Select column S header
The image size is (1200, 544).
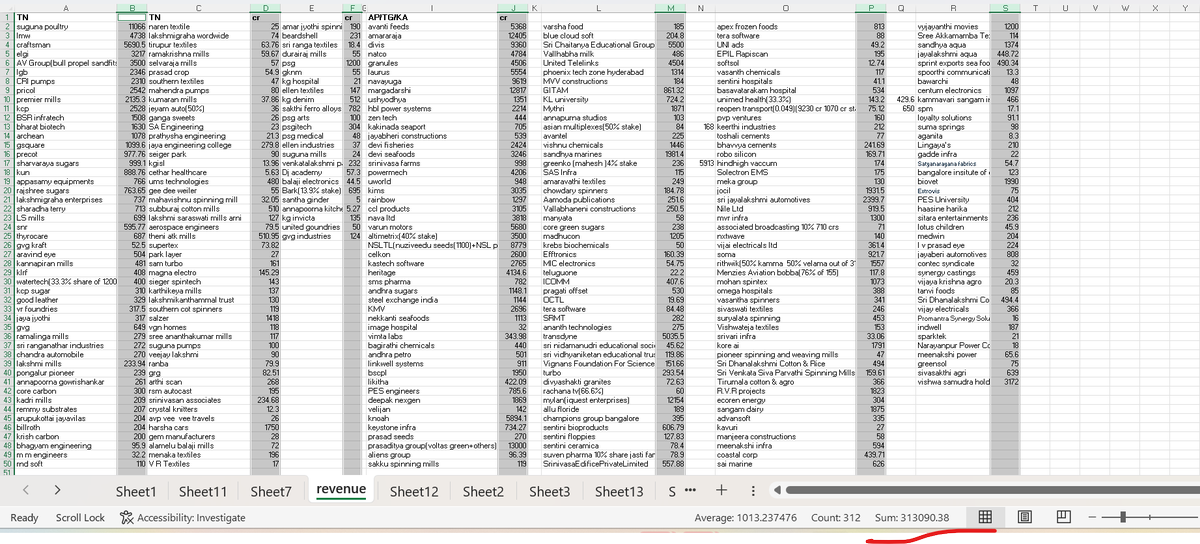(x=1004, y=7)
